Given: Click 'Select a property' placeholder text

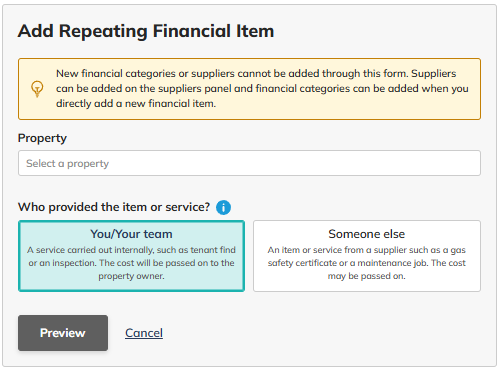Looking at the screenshot, I should (x=68, y=163).
